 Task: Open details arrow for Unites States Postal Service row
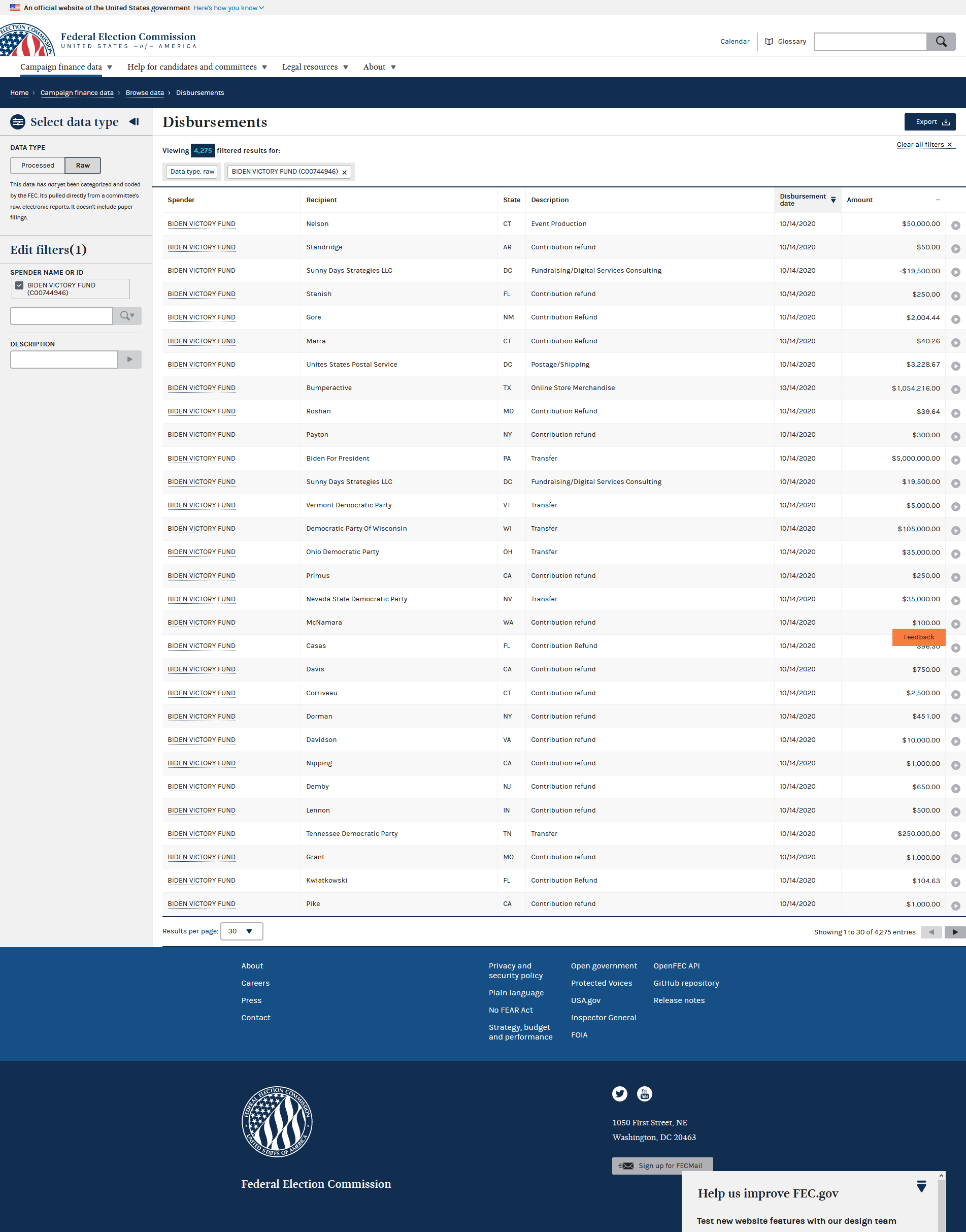tap(955, 366)
